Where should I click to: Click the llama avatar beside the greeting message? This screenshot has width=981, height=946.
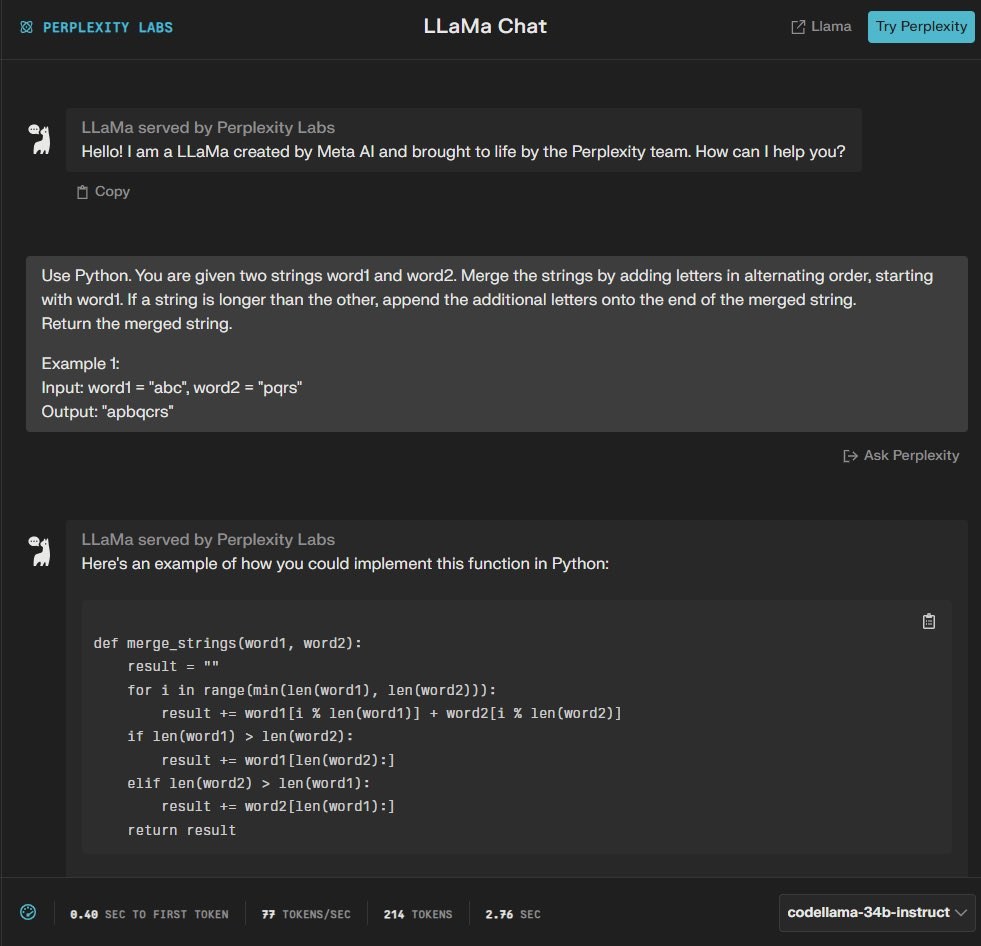(39, 138)
